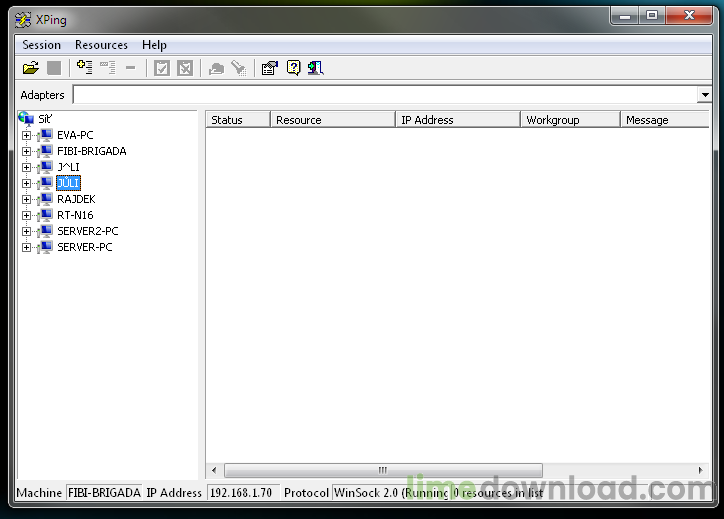
Task: Click the grayed check-all checkmark icon
Action: coord(162,68)
